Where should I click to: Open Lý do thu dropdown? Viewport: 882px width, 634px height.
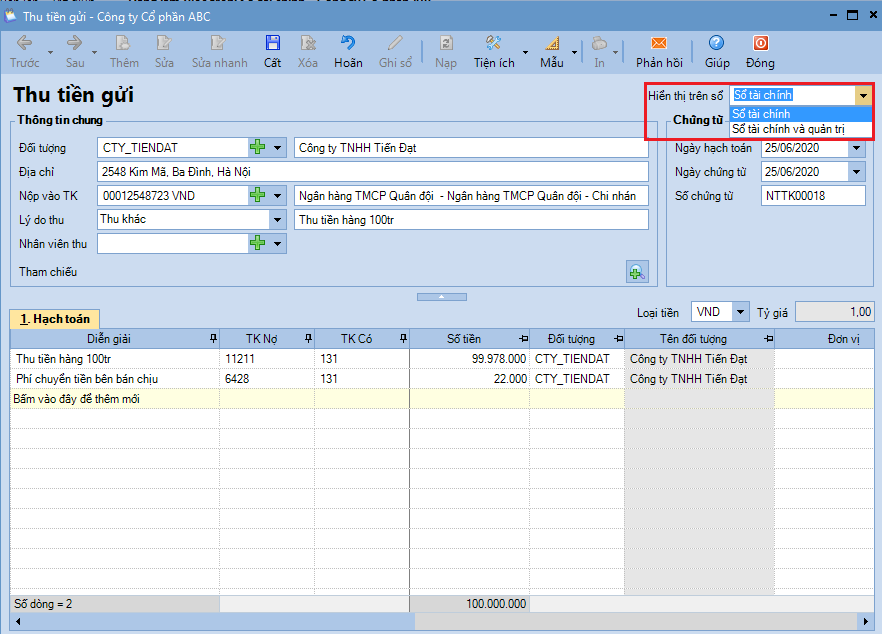pyautogui.click(x=277, y=219)
